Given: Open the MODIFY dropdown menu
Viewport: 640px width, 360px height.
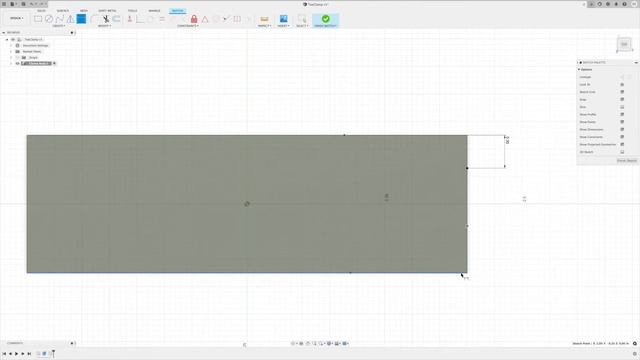Looking at the screenshot, I should pos(104,26).
